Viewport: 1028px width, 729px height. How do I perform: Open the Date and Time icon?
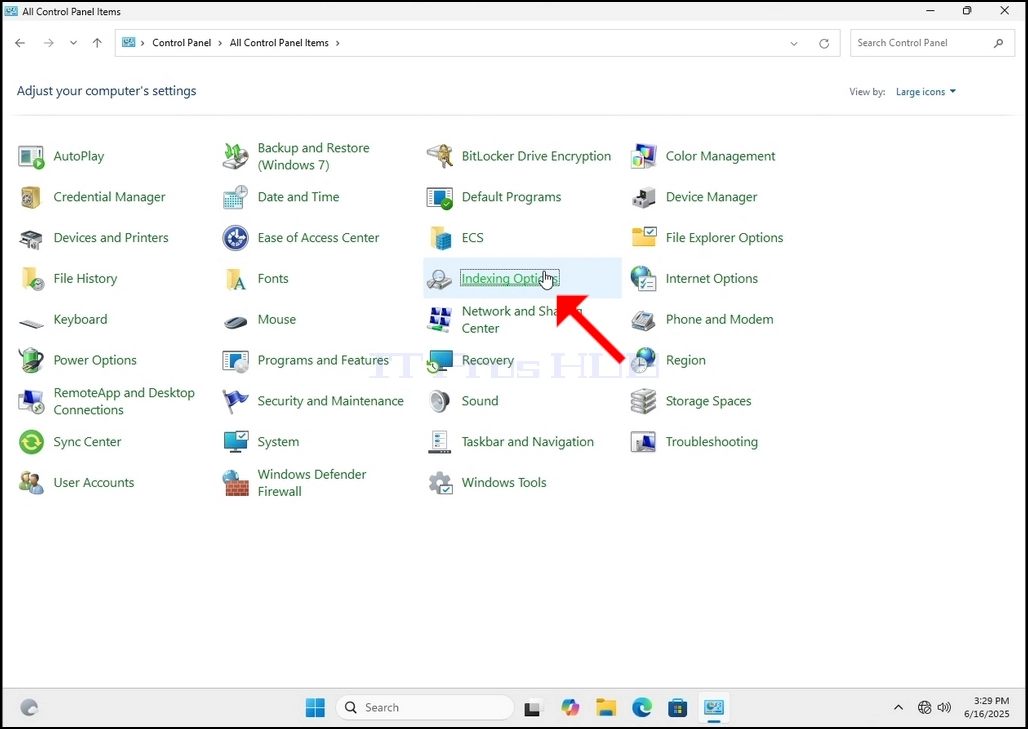point(235,197)
